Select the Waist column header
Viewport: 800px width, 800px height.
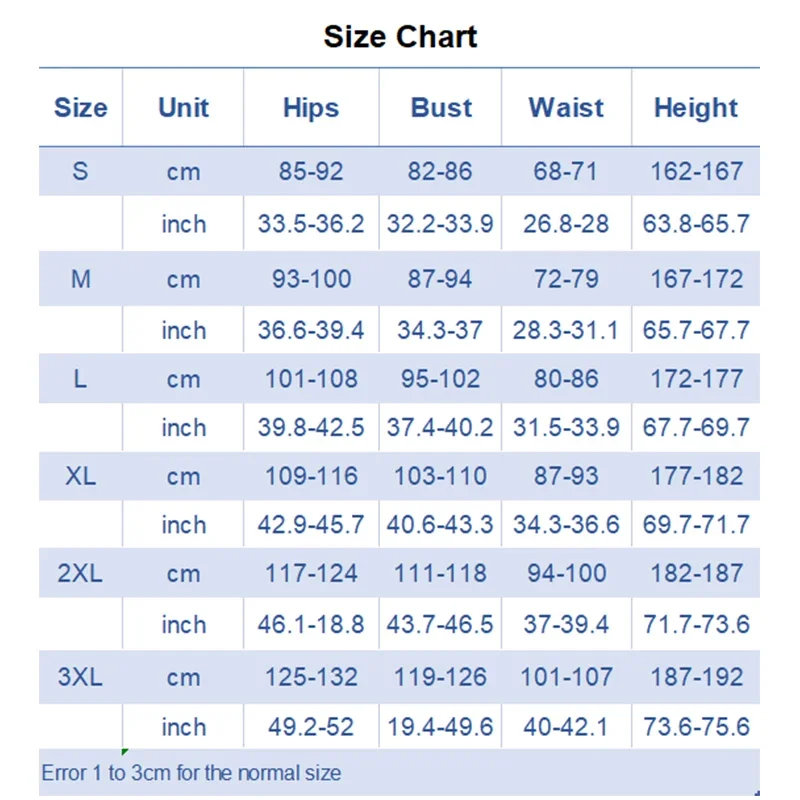[566, 108]
